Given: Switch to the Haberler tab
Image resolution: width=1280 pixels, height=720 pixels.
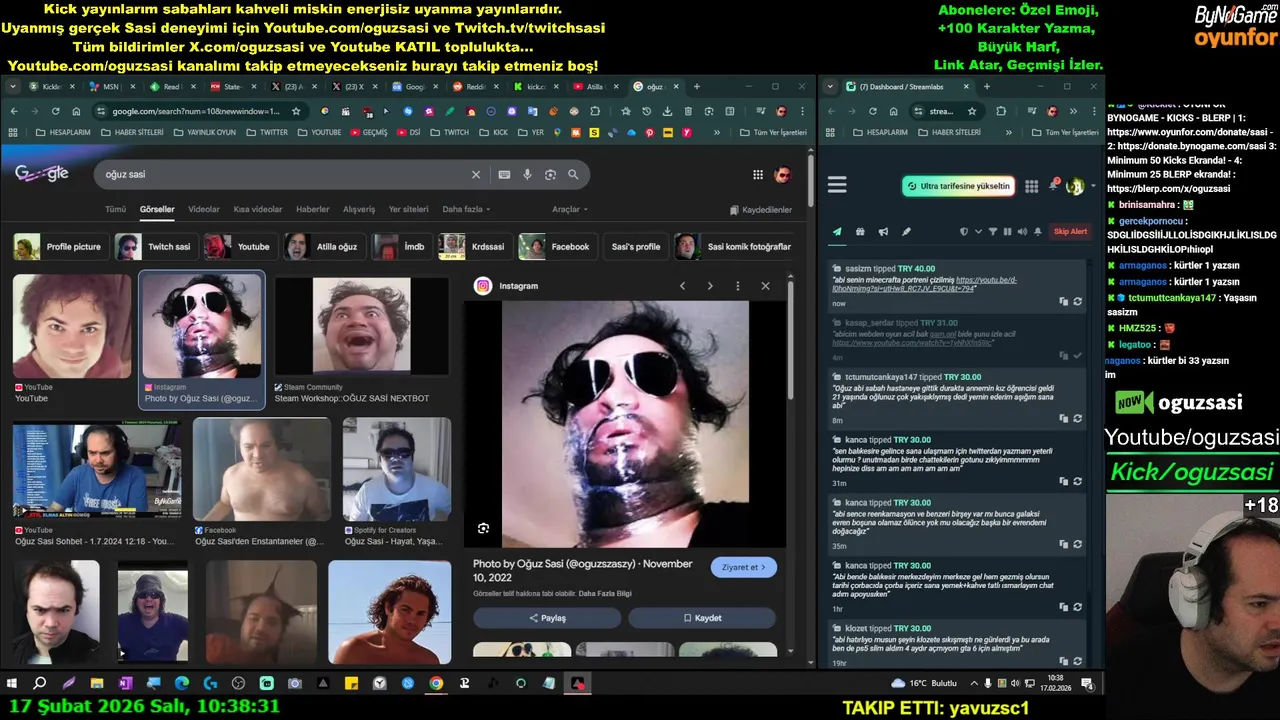Looking at the screenshot, I should pos(312,209).
